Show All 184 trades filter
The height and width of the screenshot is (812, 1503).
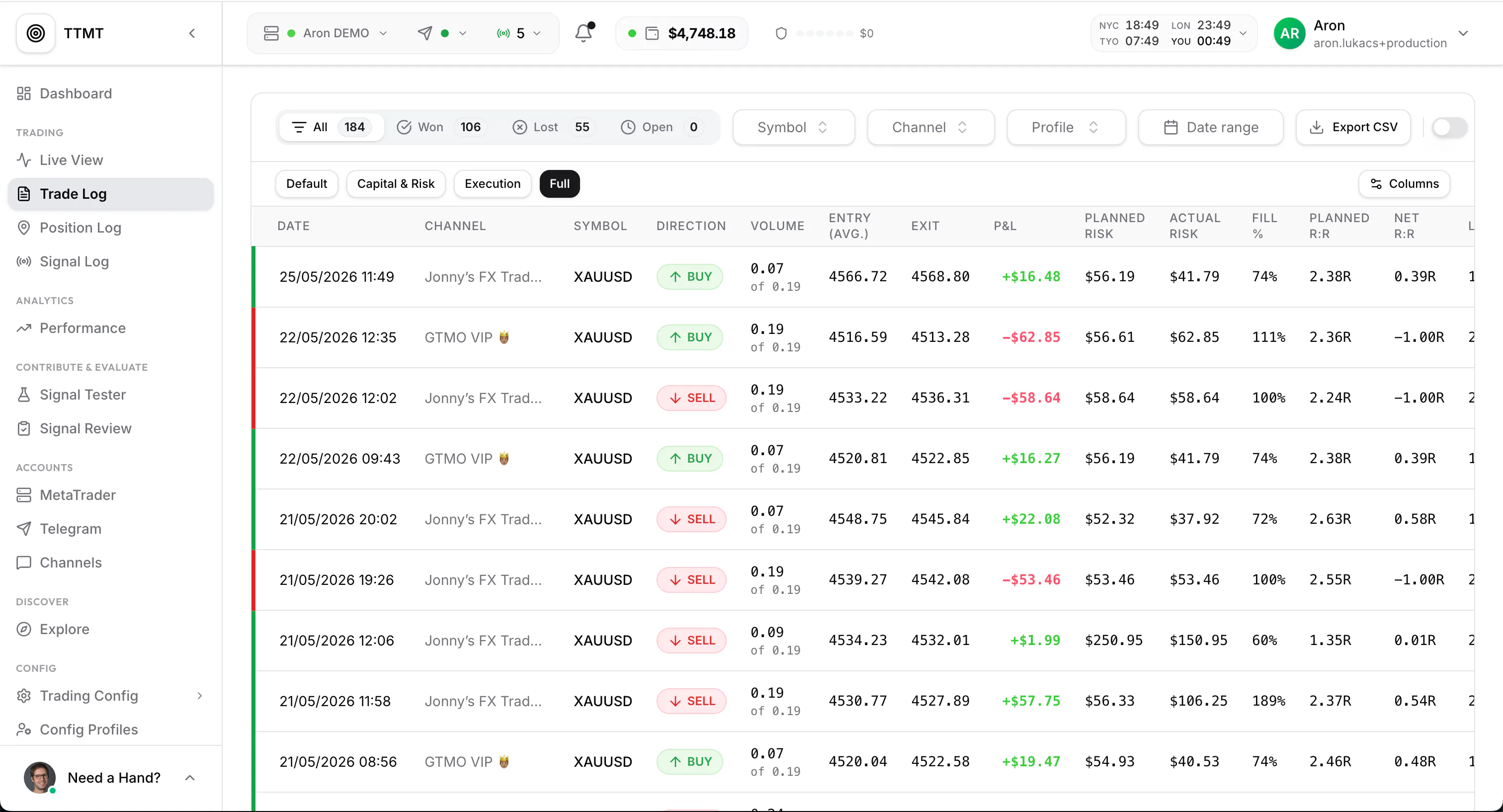click(331, 127)
